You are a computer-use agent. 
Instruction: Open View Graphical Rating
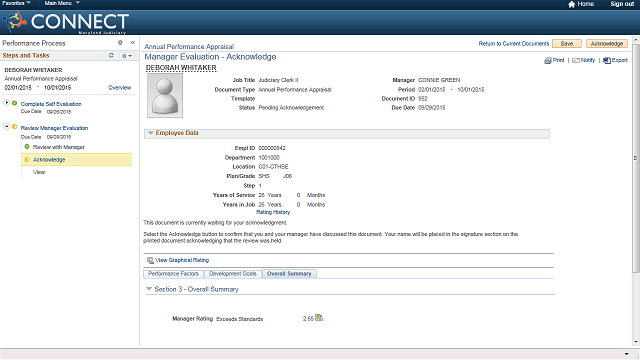[182, 260]
